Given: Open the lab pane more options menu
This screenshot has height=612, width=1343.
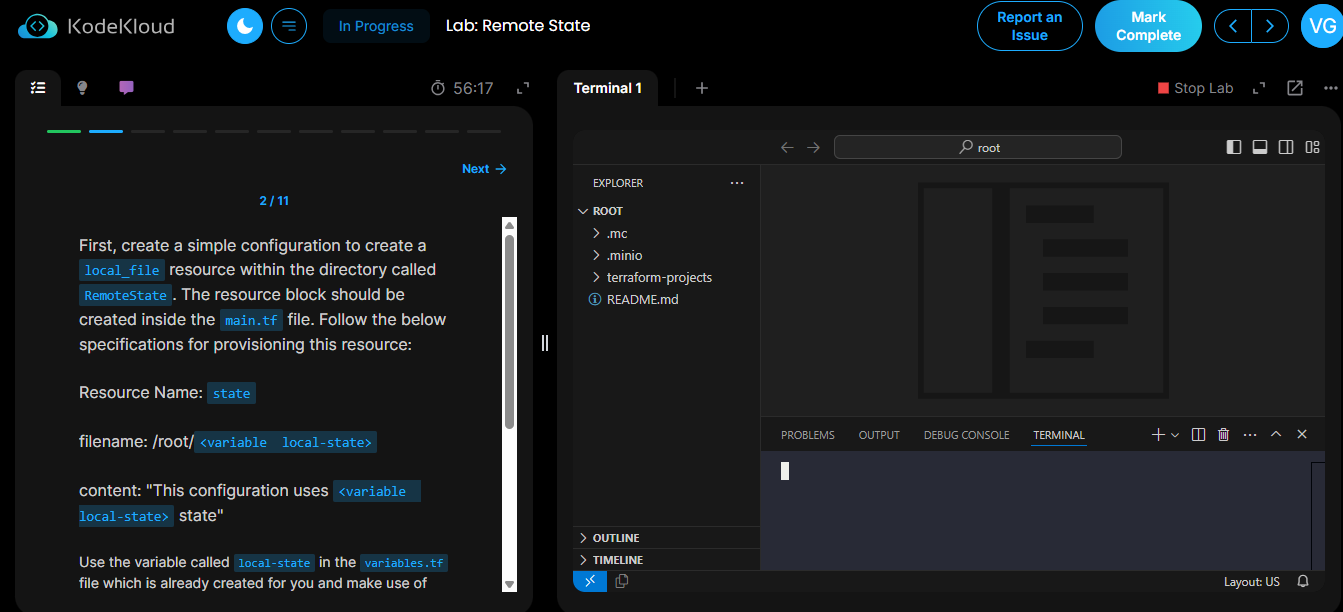Looking at the screenshot, I should click(x=1329, y=88).
